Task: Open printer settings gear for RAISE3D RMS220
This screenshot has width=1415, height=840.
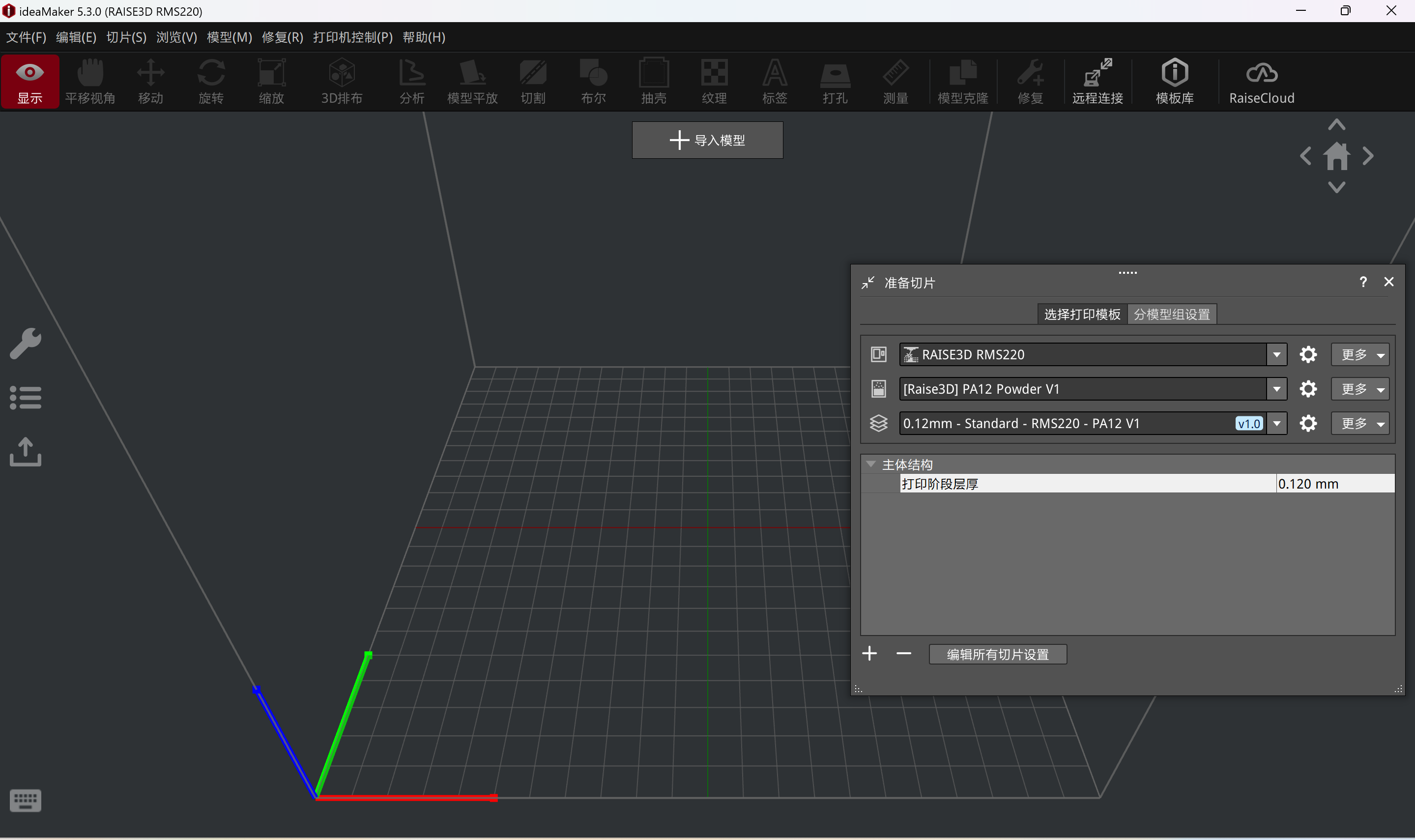Action: coord(1308,354)
